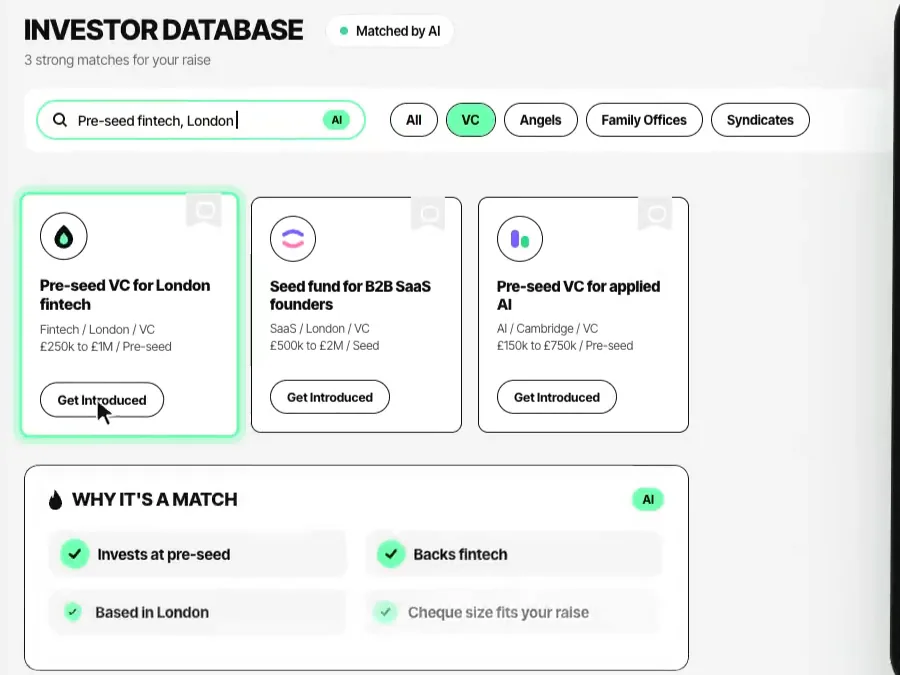This screenshot has height=675, width=900.
Task: Click the AI / Cambridge / VC text
Action: (547, 329)
